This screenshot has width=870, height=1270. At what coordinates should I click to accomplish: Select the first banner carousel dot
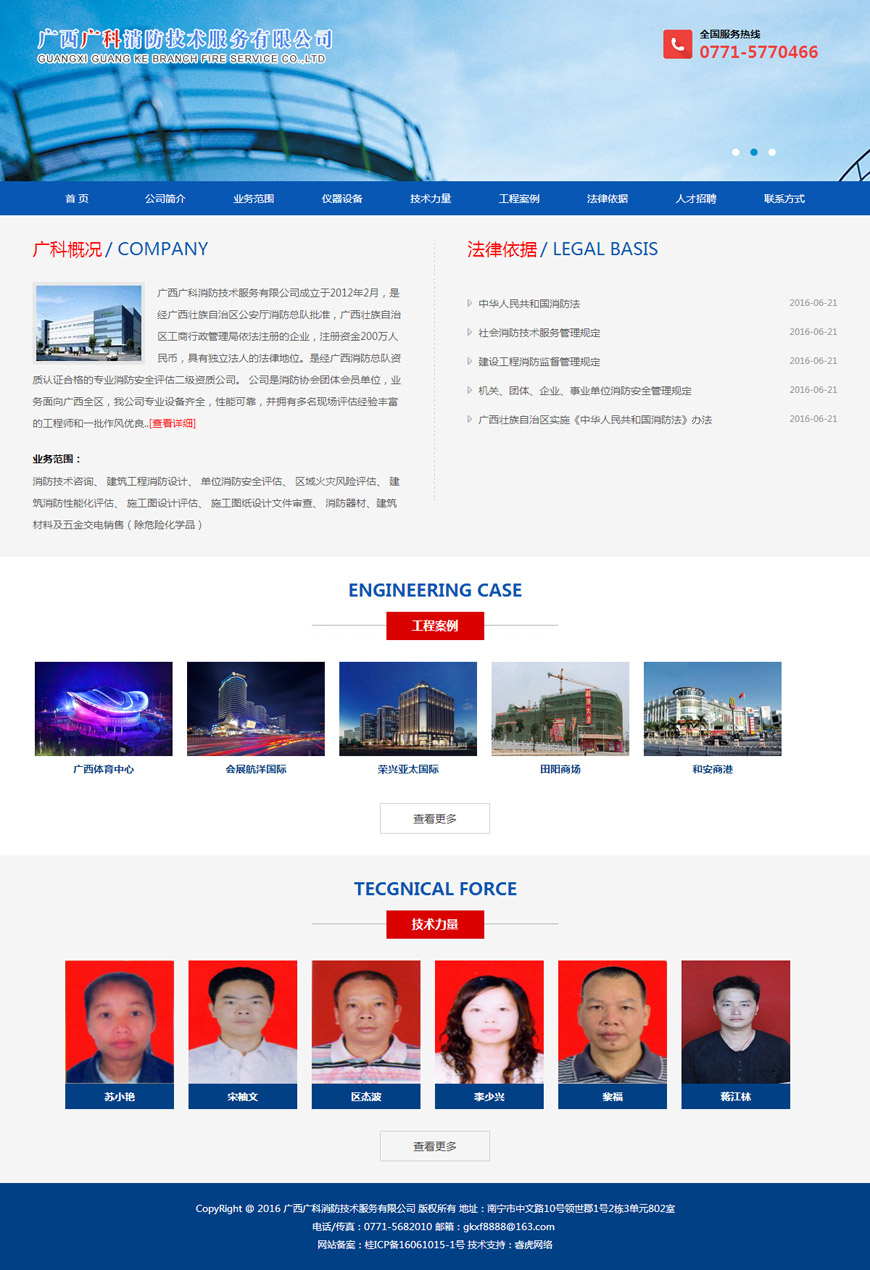pyautogui.click(x=736, y=152)
